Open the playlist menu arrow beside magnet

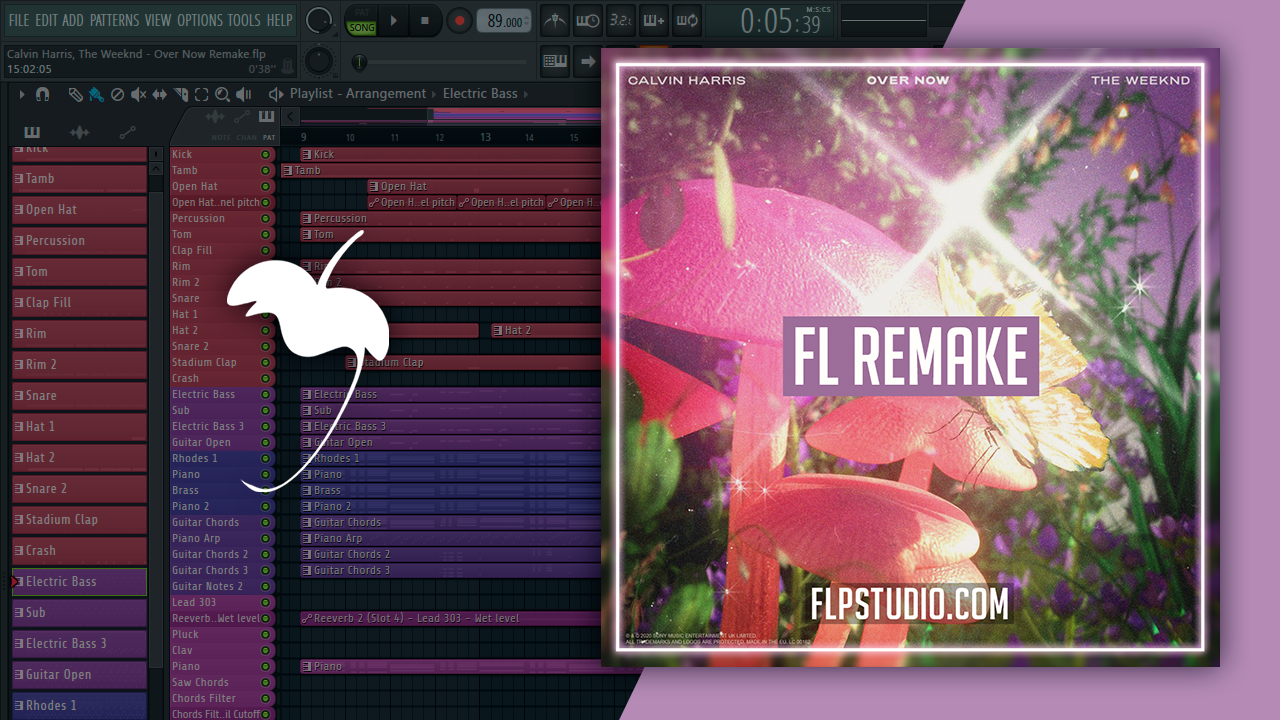click(21, 94)
